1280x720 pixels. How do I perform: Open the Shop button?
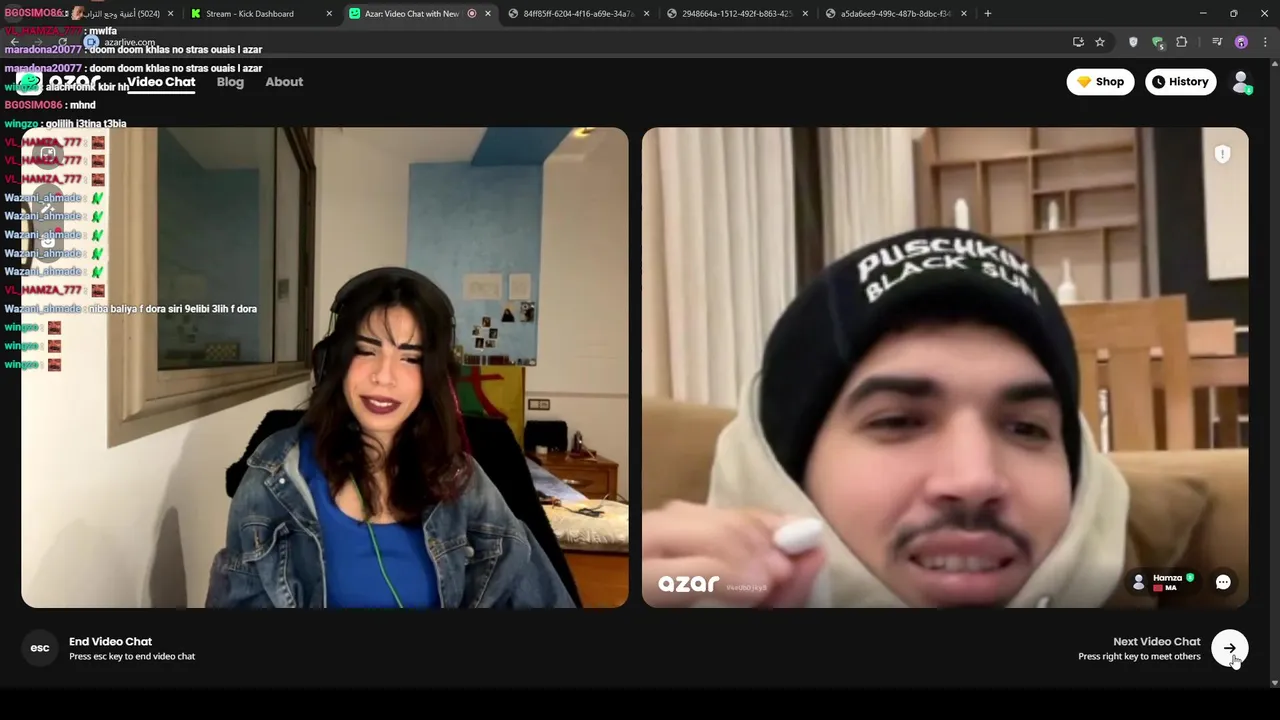click(x=1100, y=82)
